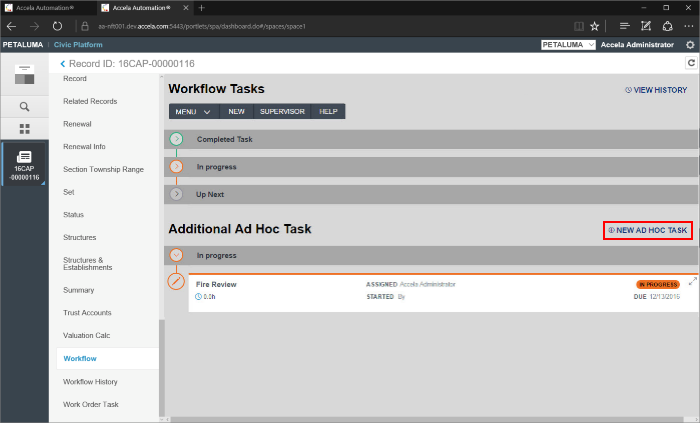Expand the In progress workflow section

(177, 166)
